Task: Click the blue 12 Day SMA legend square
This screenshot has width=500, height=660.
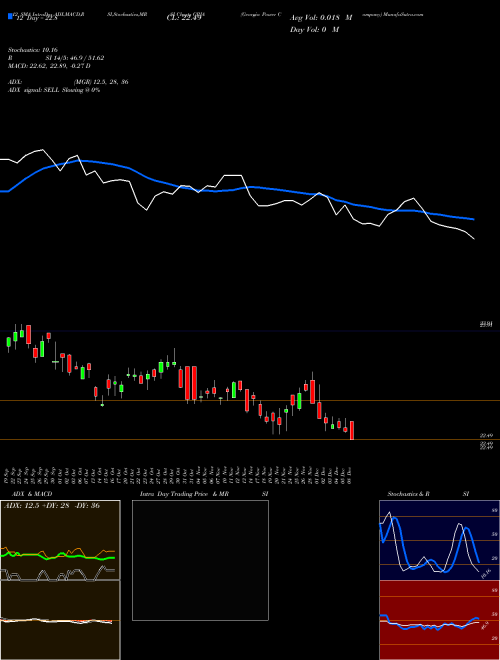Action: (x=10, y=17)
